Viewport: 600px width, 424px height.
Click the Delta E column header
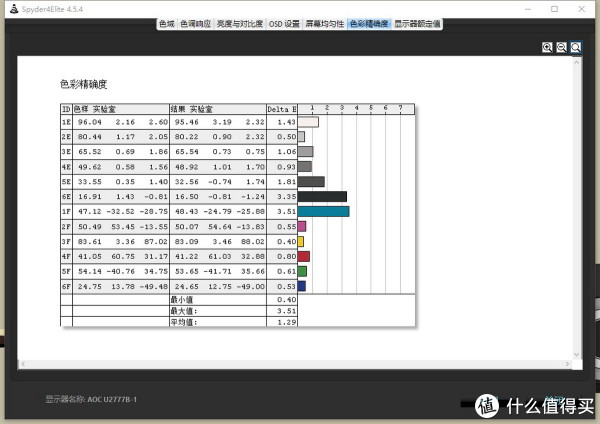[x=282, y=109]
